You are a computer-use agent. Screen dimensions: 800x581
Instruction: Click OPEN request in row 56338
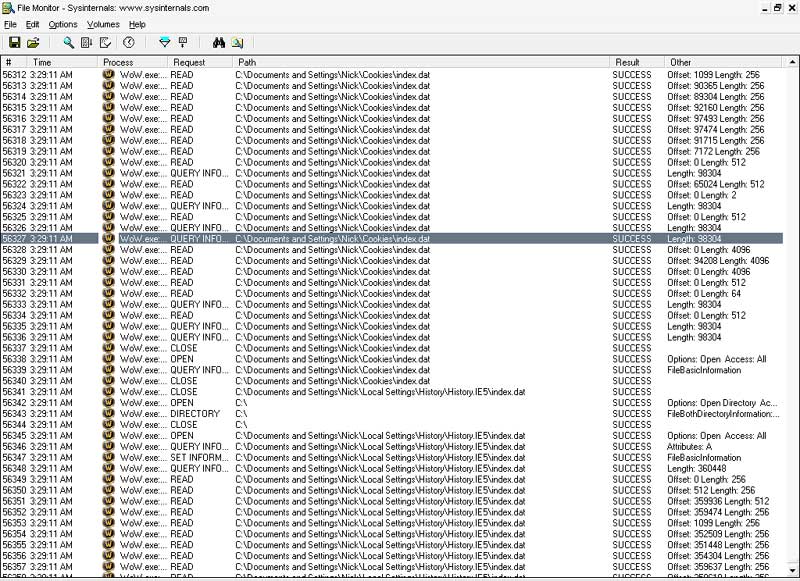tap(182, 359)
